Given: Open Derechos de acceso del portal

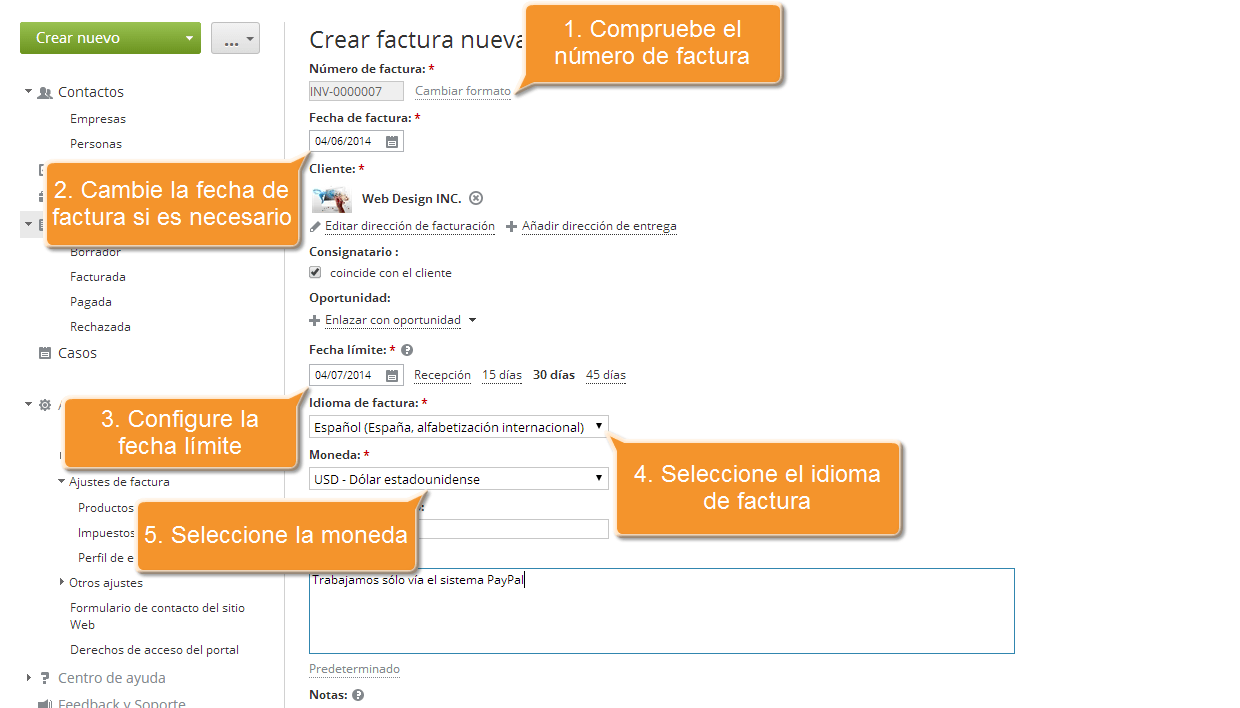Looking at the screenshot, I should 154,650.
